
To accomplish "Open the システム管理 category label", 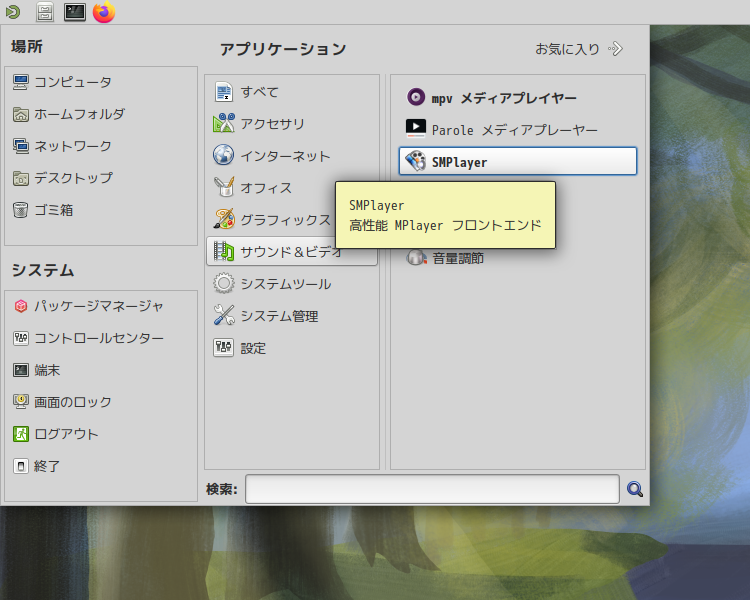I will 279,316.
